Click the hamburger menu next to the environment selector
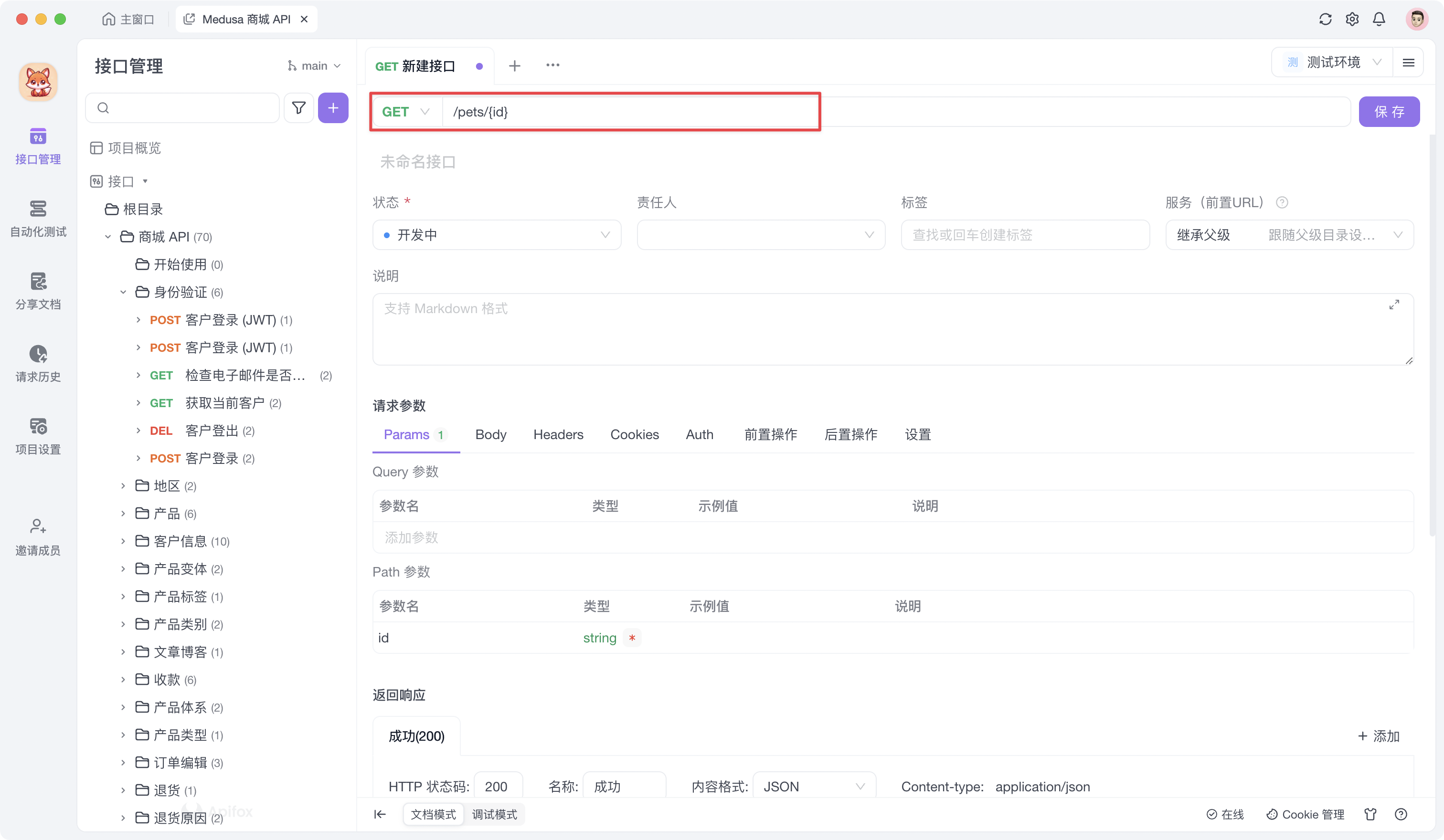This screenshot has width=1444, height=840. 1408,63
